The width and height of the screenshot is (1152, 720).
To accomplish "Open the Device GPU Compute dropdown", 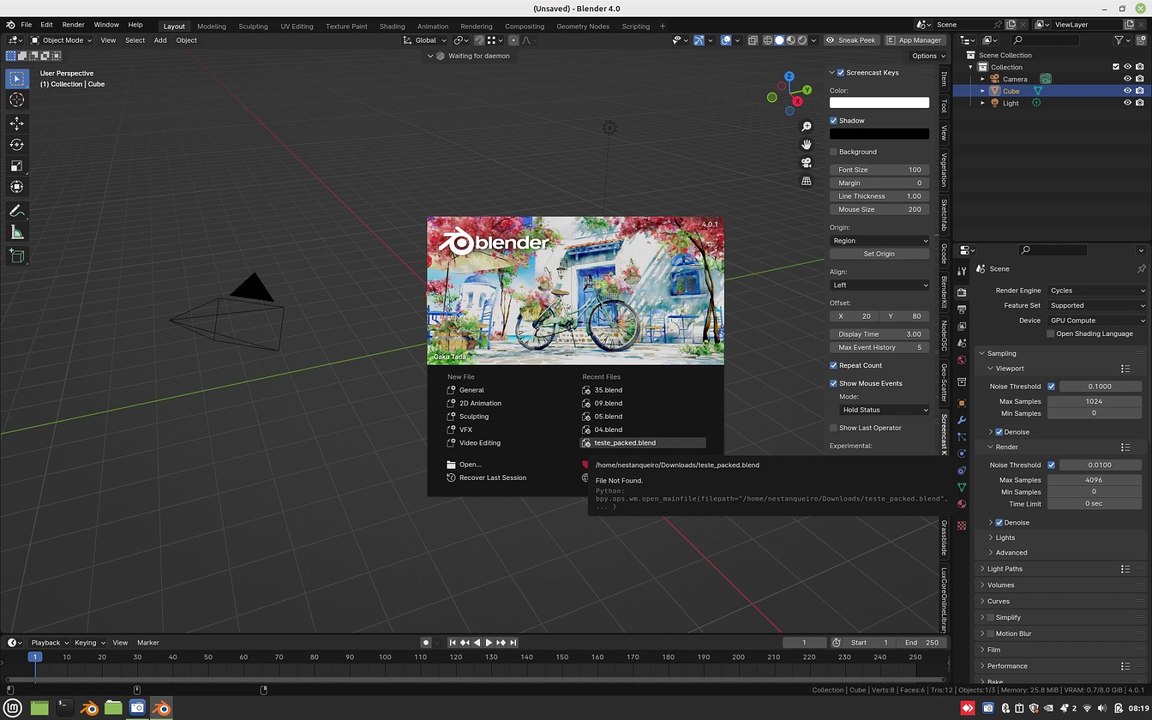I will [x=1097, y=320].
